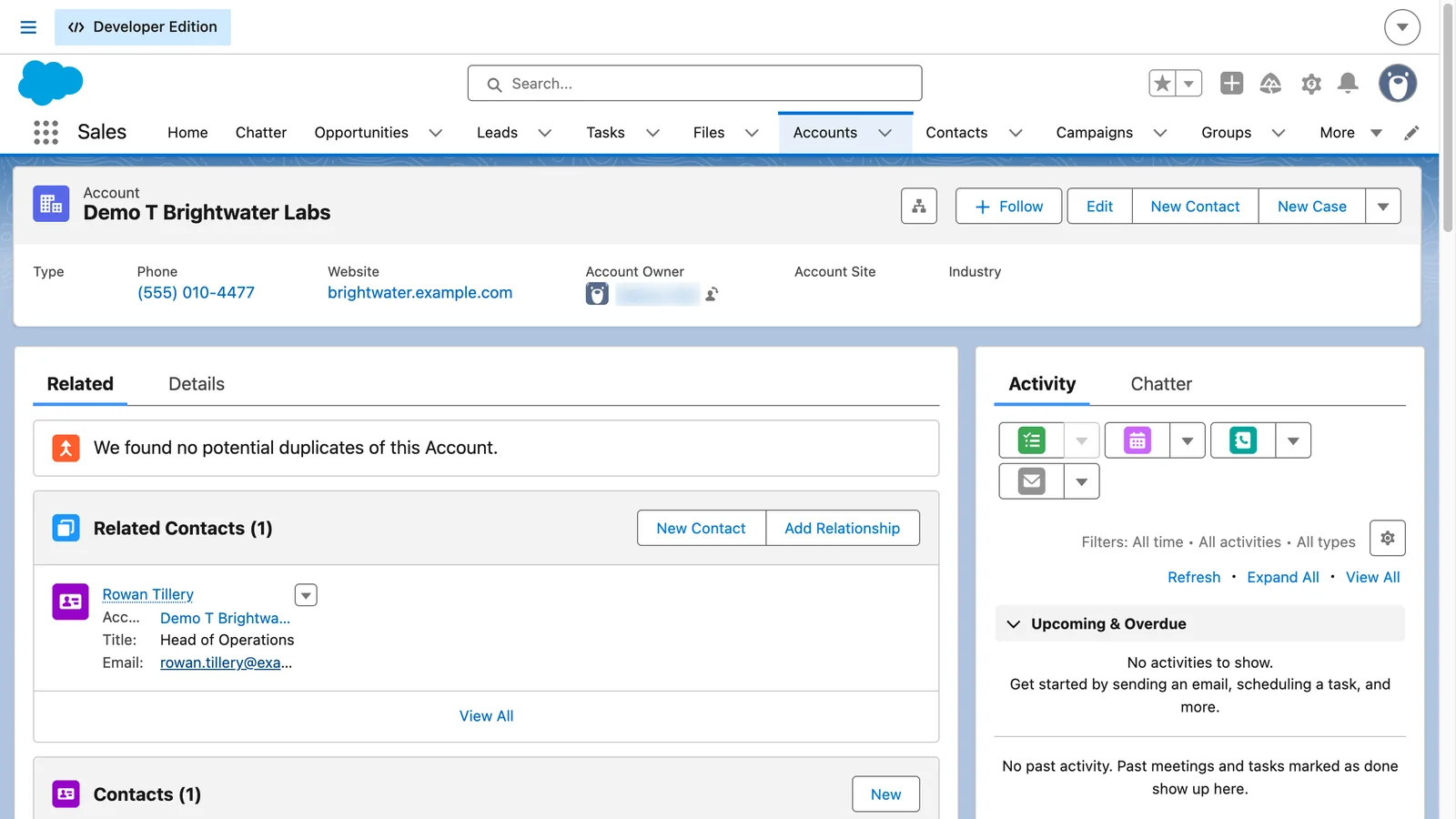Open the notifications bell

coord(1348,84)
